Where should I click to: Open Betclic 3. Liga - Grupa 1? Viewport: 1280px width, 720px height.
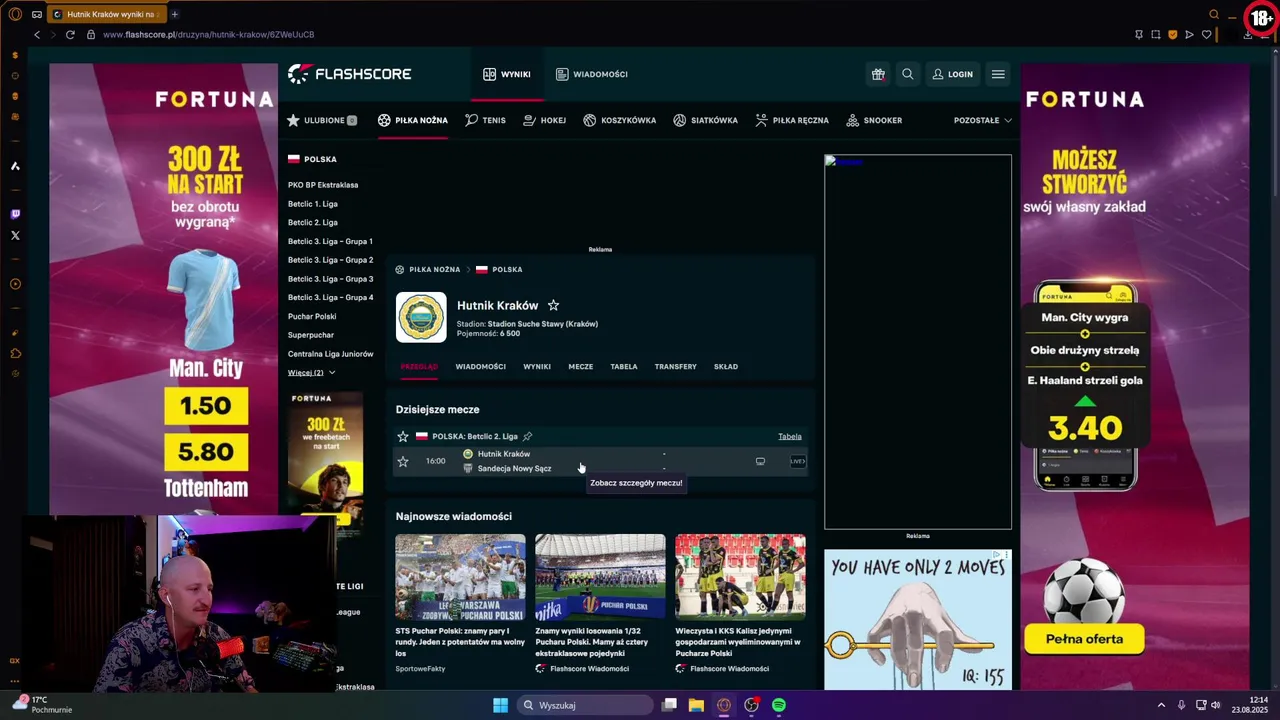point(330,241)
